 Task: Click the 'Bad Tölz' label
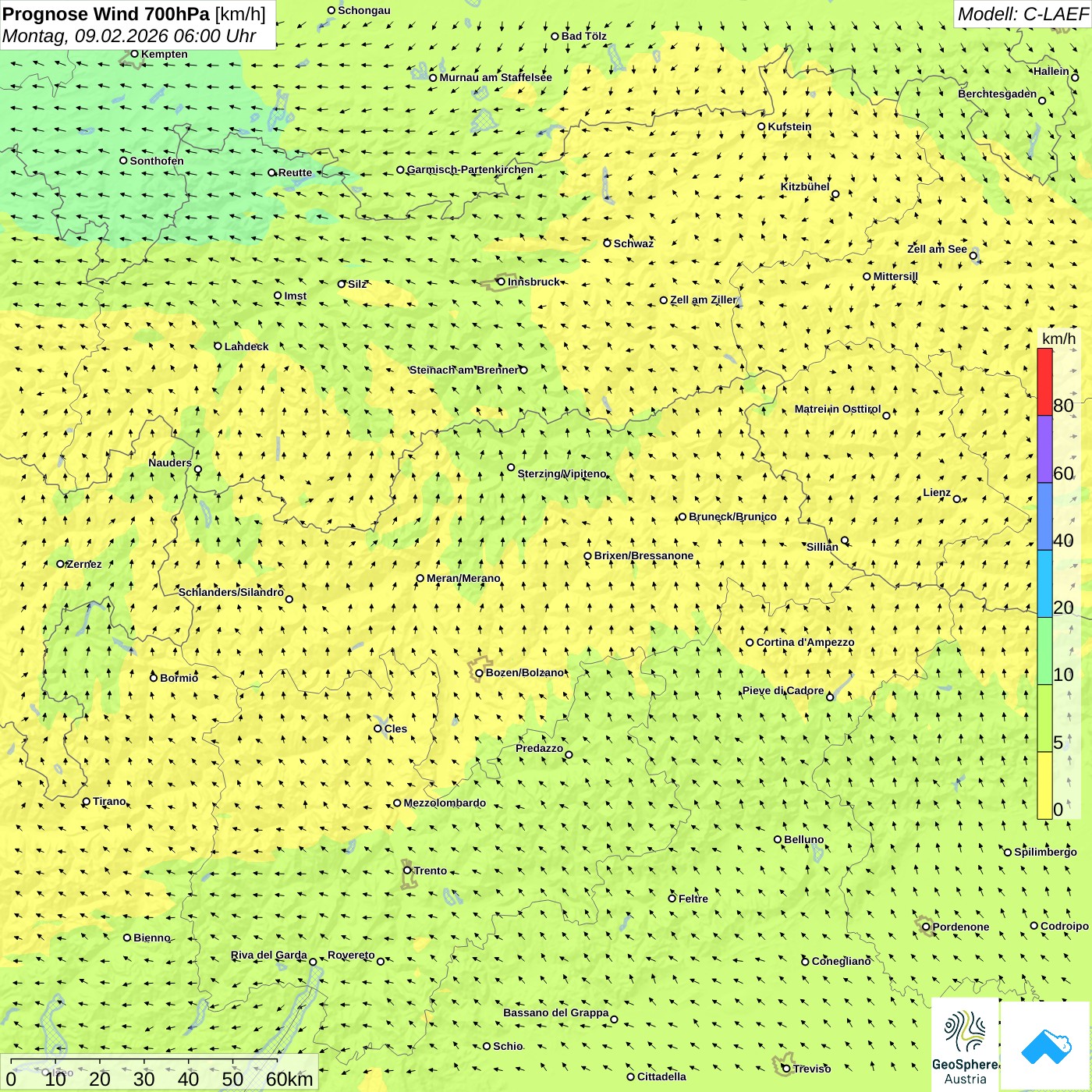(x=584, y=36)
